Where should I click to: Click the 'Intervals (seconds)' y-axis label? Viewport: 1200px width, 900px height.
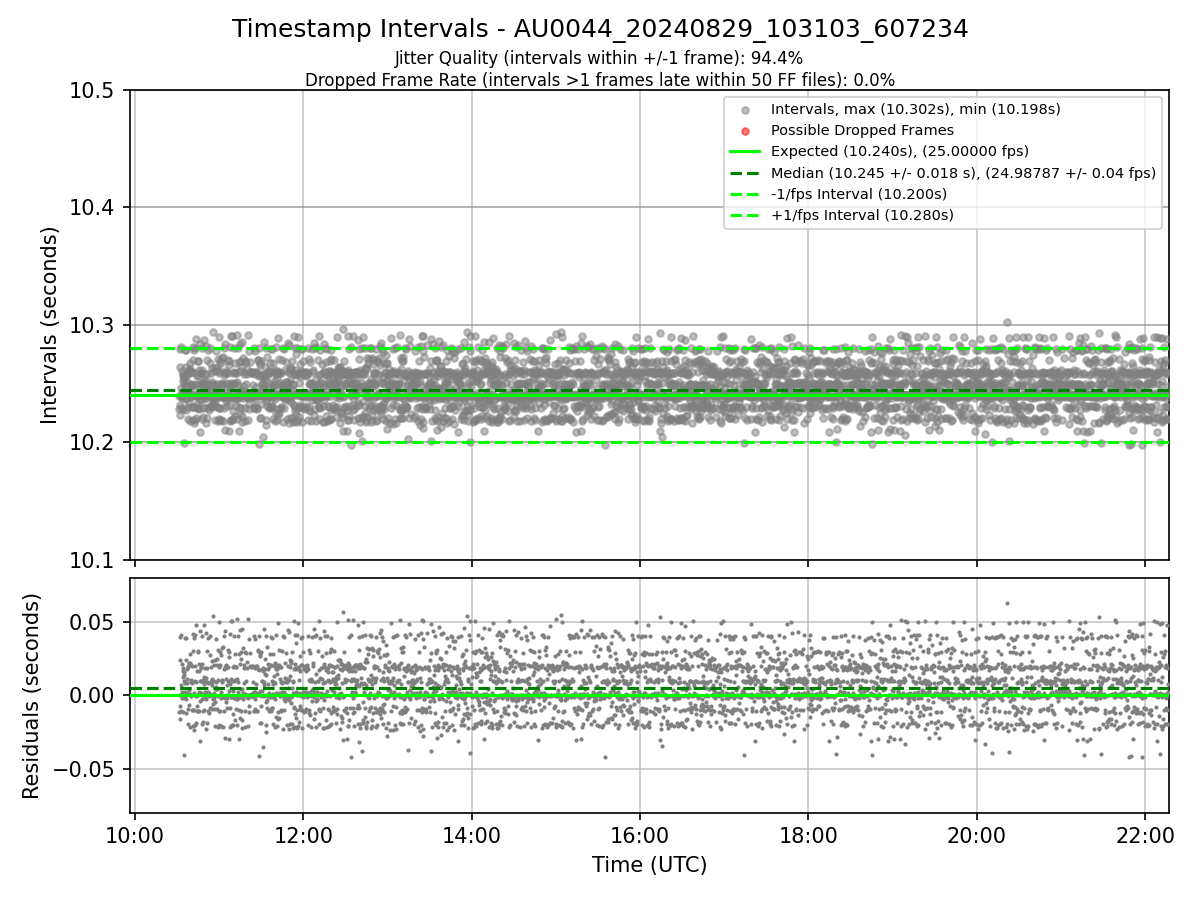pos(50,325)
